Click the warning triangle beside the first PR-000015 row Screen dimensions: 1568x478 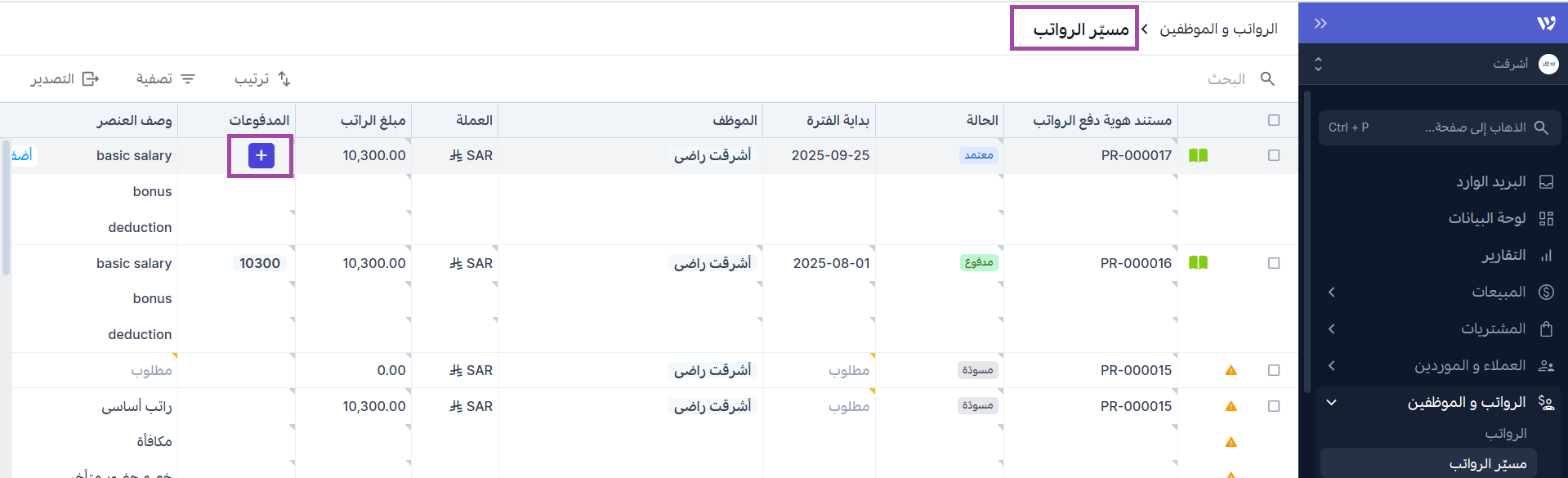[x=1231, y=371]
